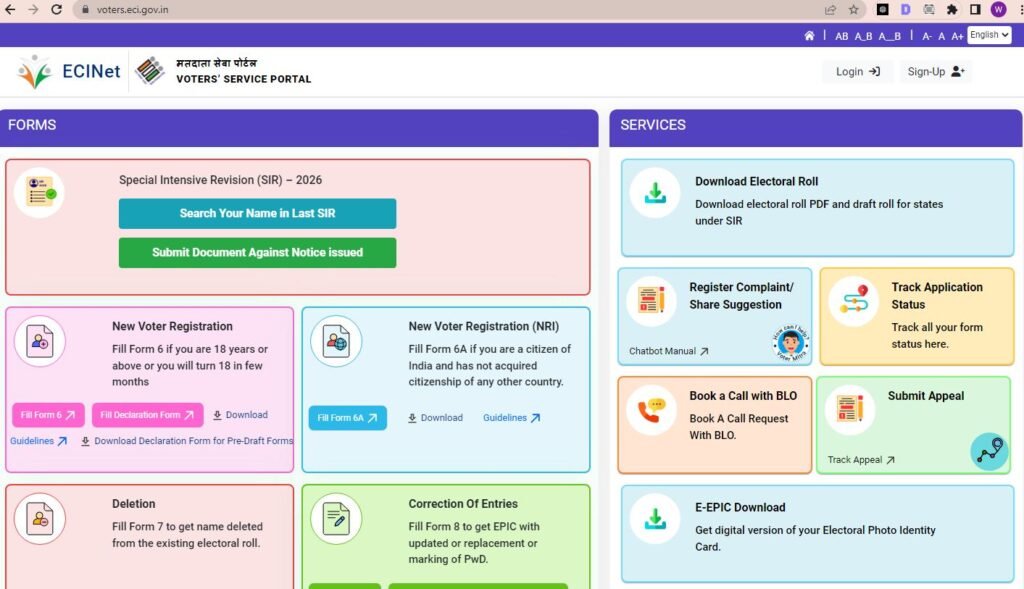Screen dimensions: 1024x589
Task: Click the home icon in purple bar
Action: coord(809,36)
